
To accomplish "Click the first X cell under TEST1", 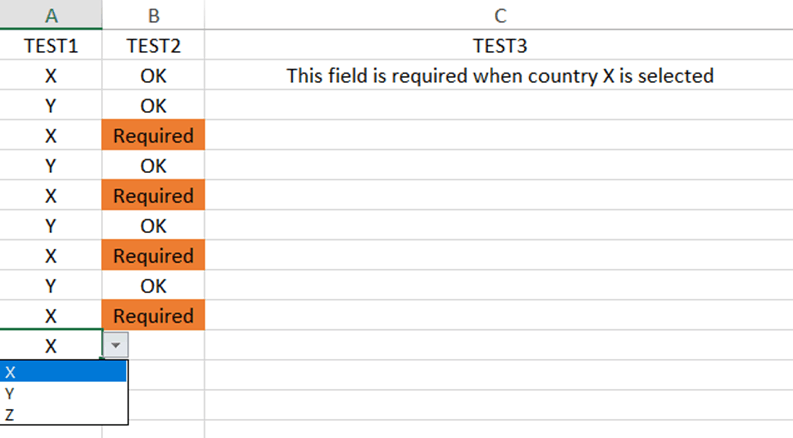I will [51, 75].
